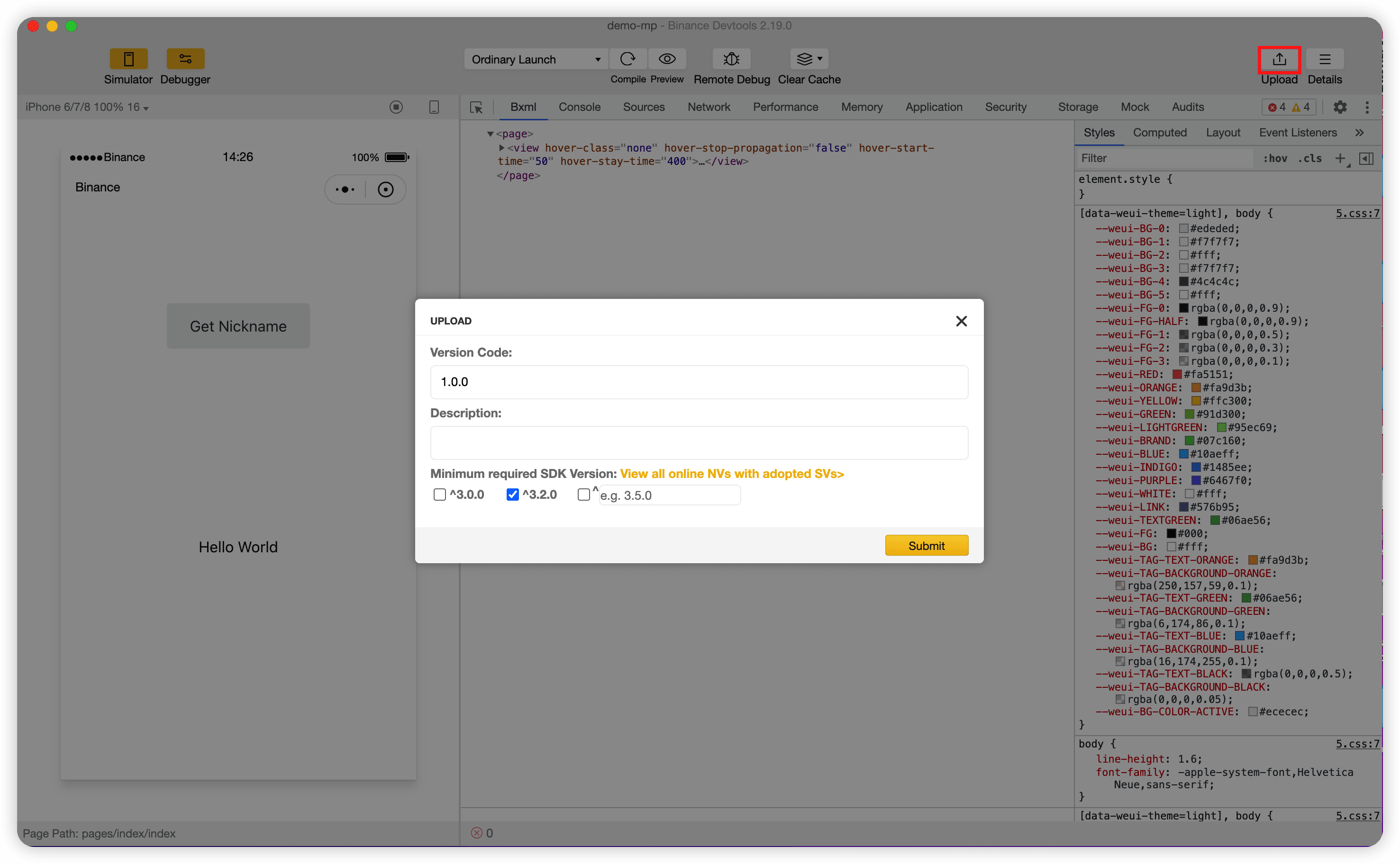Image resolution: width=1400 pixels, height=864 pixels.
Task: Open the Memory tab
Action: coord(862,107)
